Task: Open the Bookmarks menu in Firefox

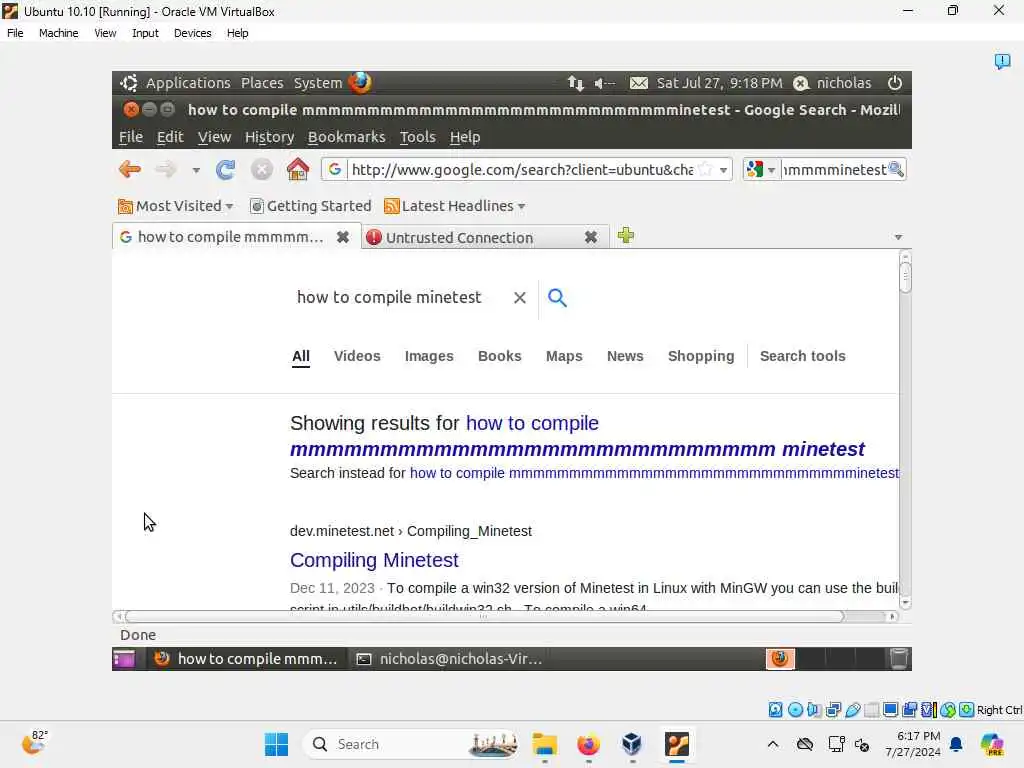Action: tap(346, 137)
